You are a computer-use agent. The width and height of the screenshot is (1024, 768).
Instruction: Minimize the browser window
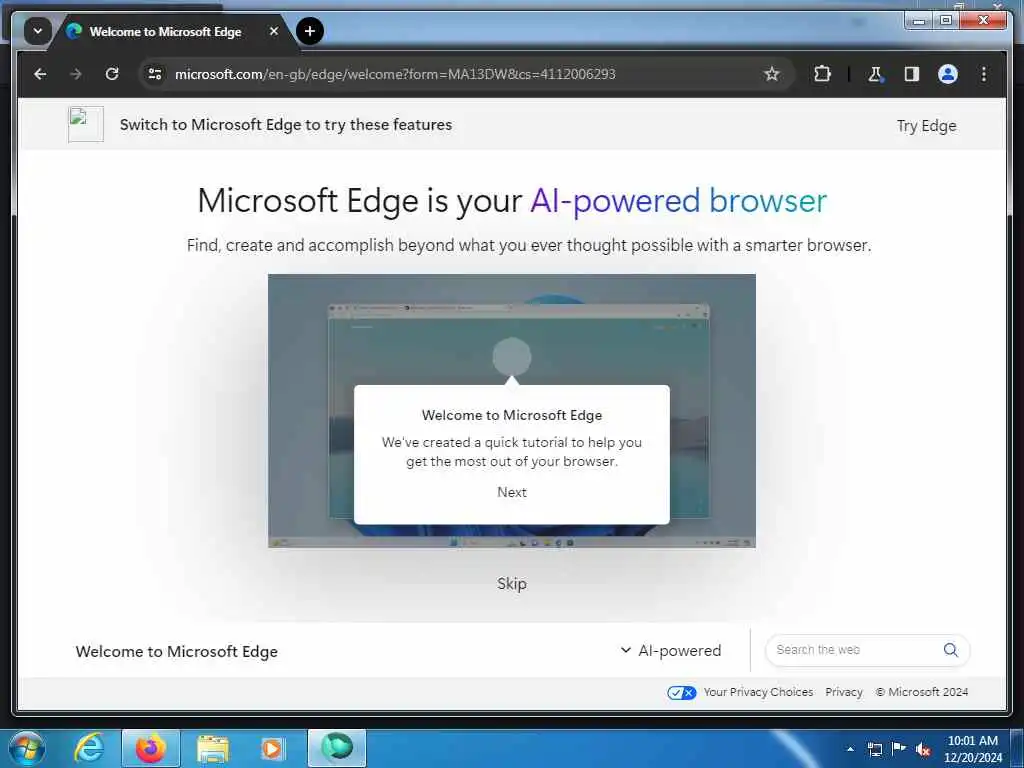[x=919, y=20]
